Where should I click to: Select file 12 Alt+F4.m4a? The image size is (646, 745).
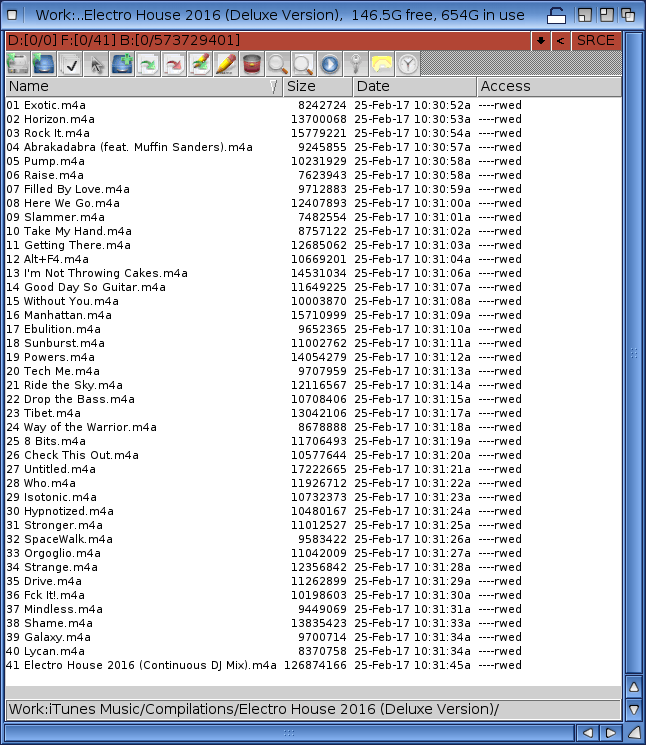point(48,259)
